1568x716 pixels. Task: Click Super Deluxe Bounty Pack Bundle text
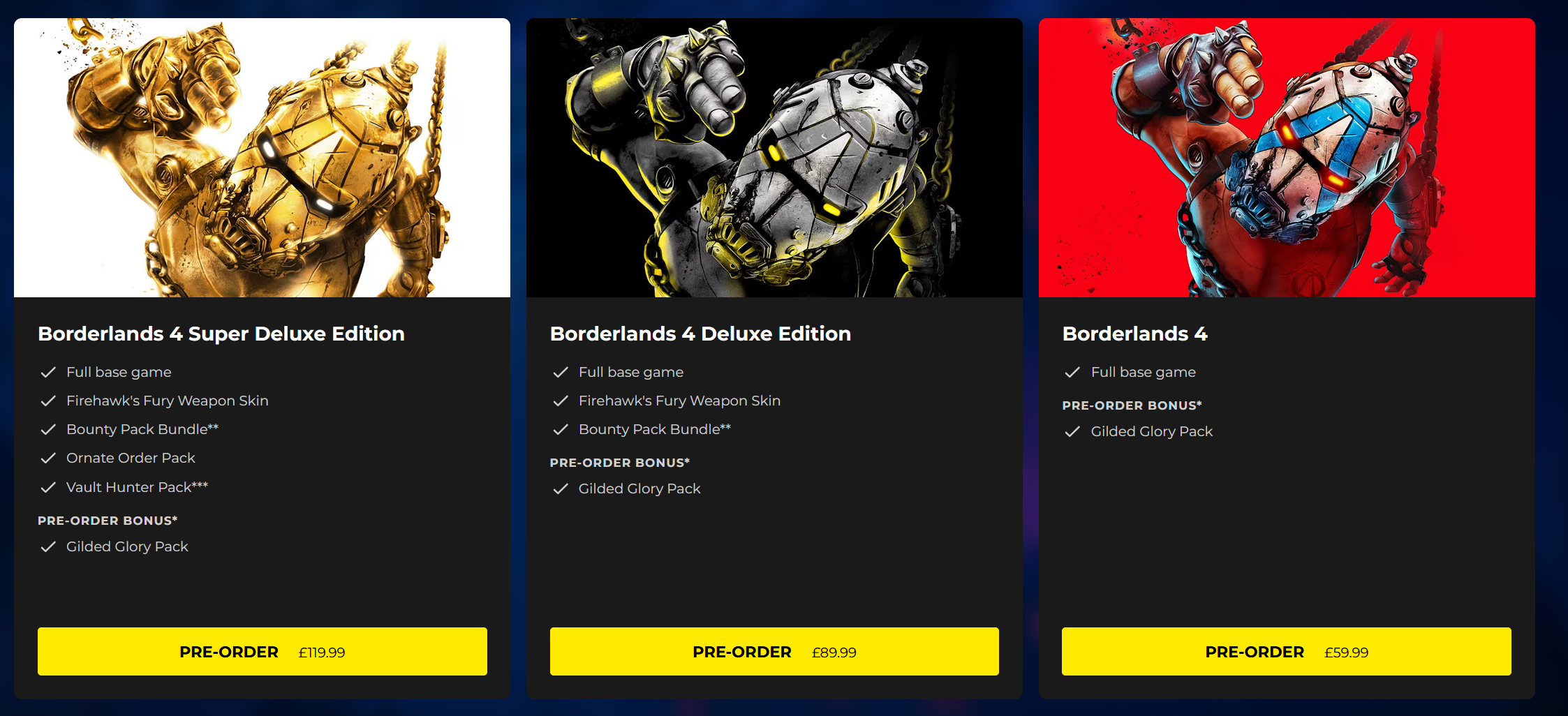[142, 429]
